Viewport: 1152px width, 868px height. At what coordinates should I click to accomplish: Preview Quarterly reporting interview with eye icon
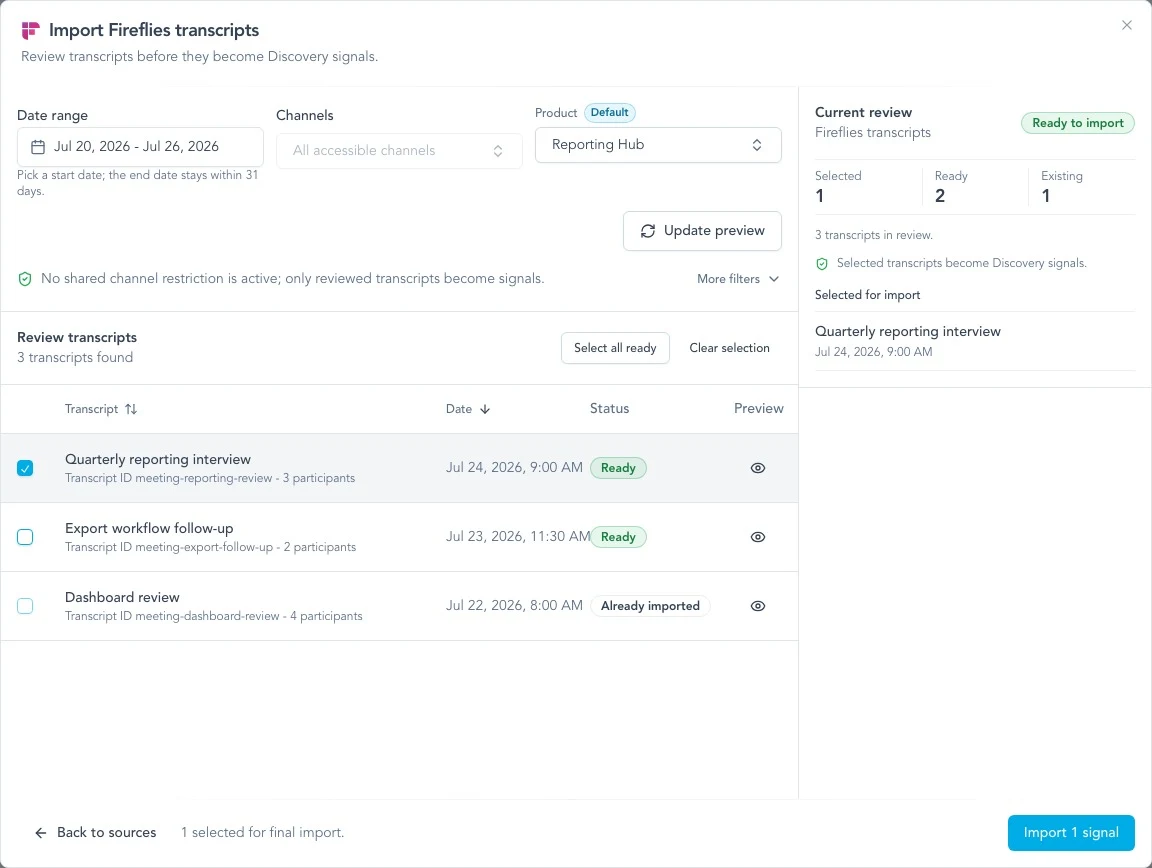click(757, 468)
